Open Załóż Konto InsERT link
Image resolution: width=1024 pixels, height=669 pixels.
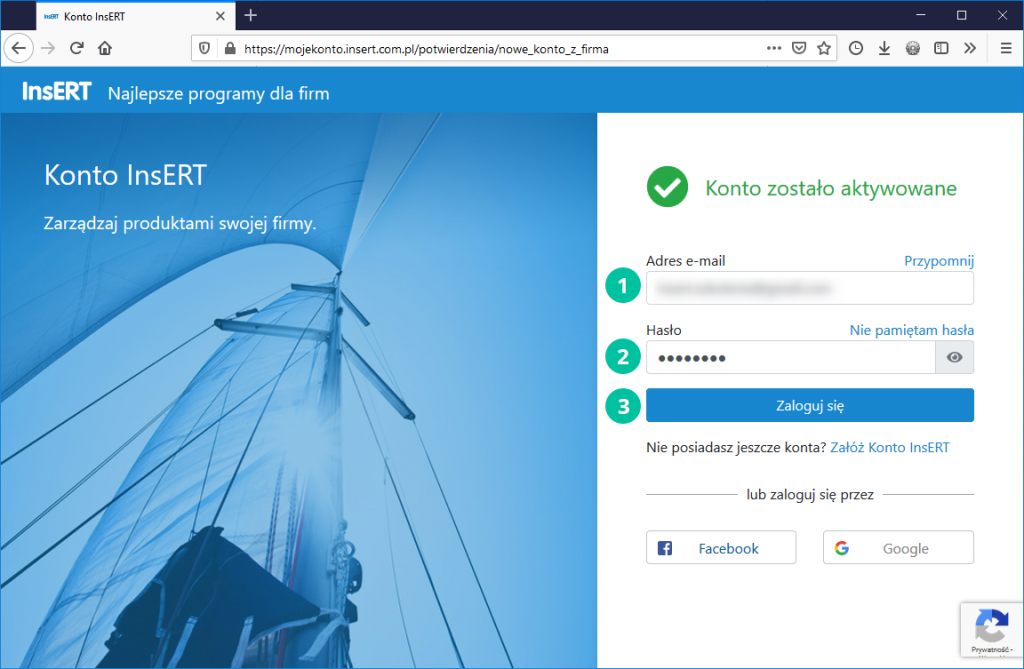coord(889,448)
